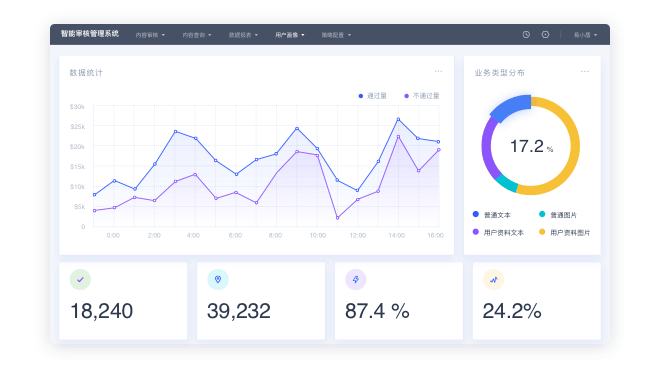Toggle 普通图片 in the donut legend
The image size is (660, 392).
(558, 215)
